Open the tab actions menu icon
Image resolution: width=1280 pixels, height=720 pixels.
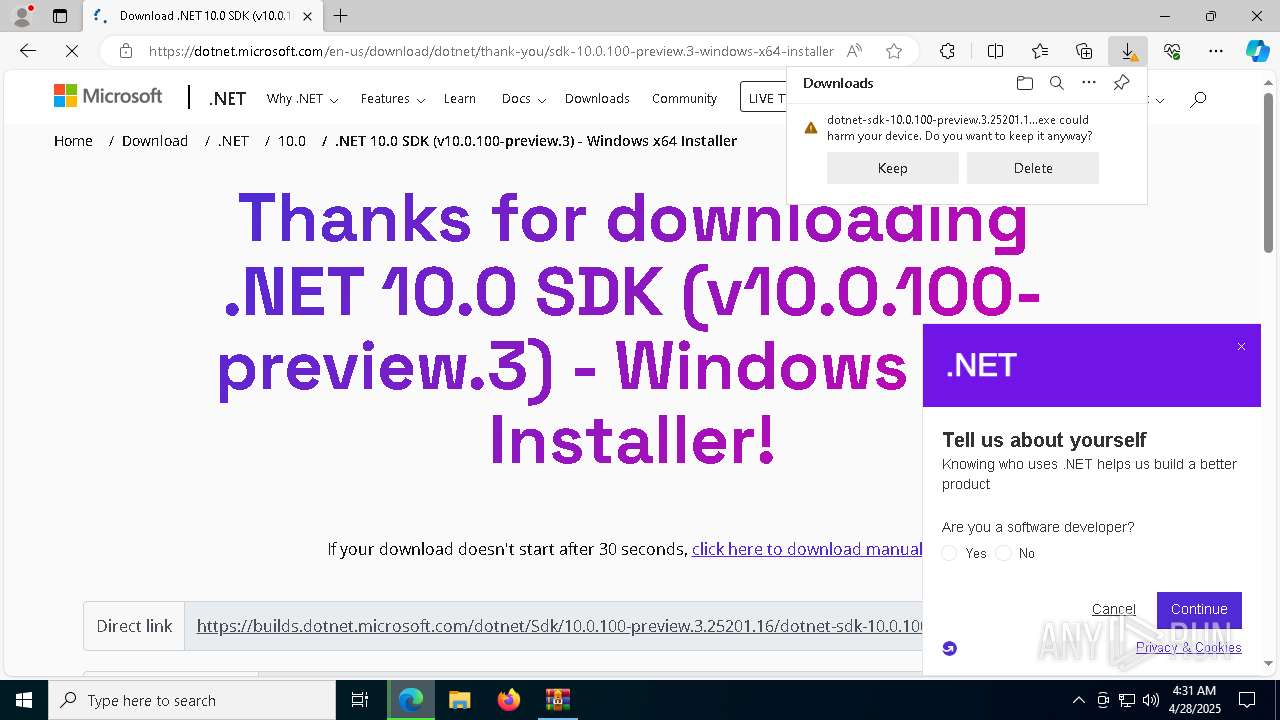pyautogui.click(x=60, y=16)
